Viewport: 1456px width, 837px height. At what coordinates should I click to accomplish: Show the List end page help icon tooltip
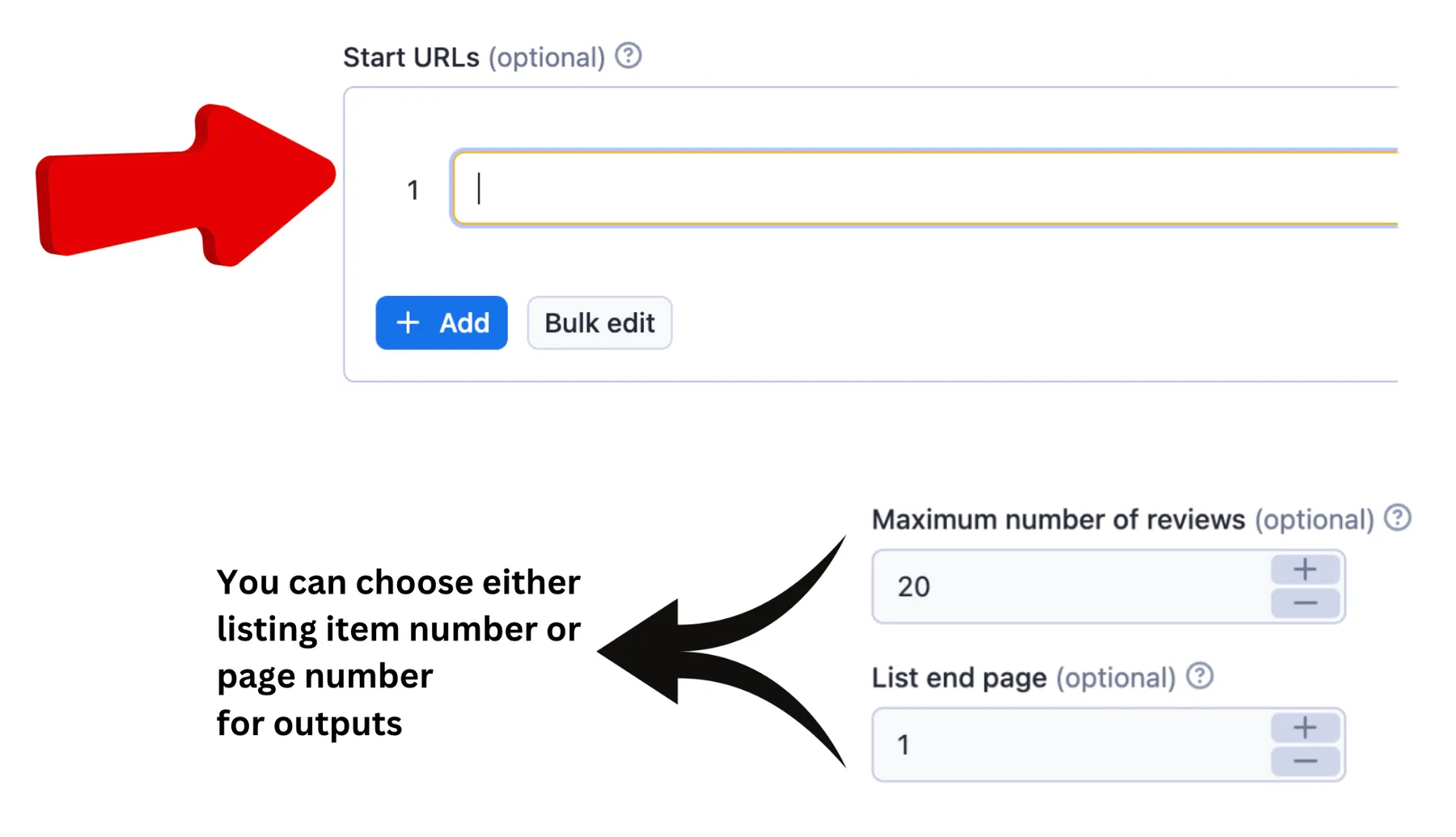1200,676
